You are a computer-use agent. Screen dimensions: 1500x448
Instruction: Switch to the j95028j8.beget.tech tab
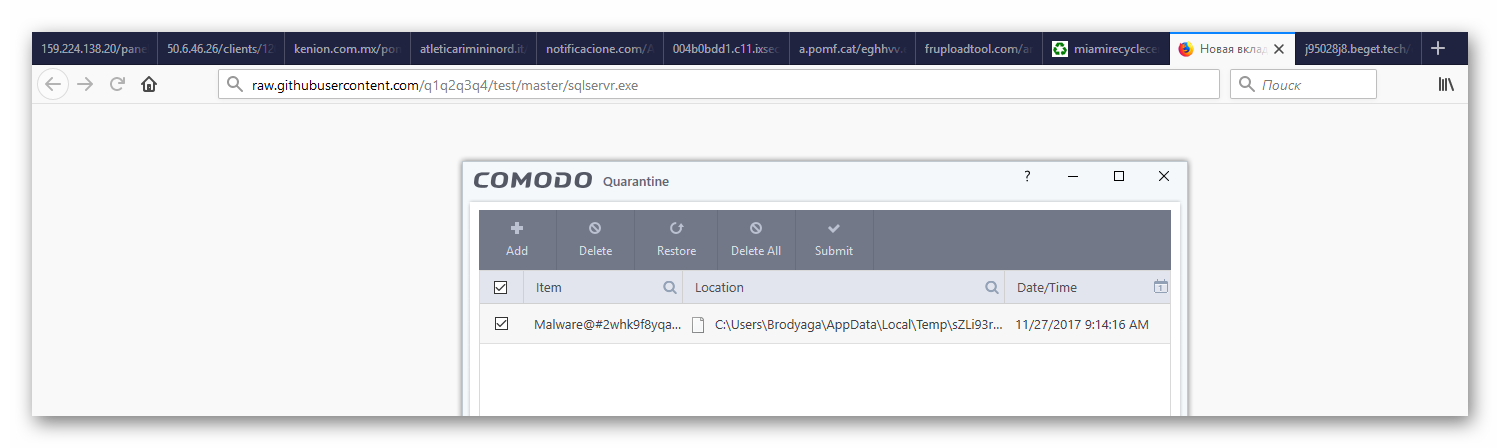tap(1356, 48)
